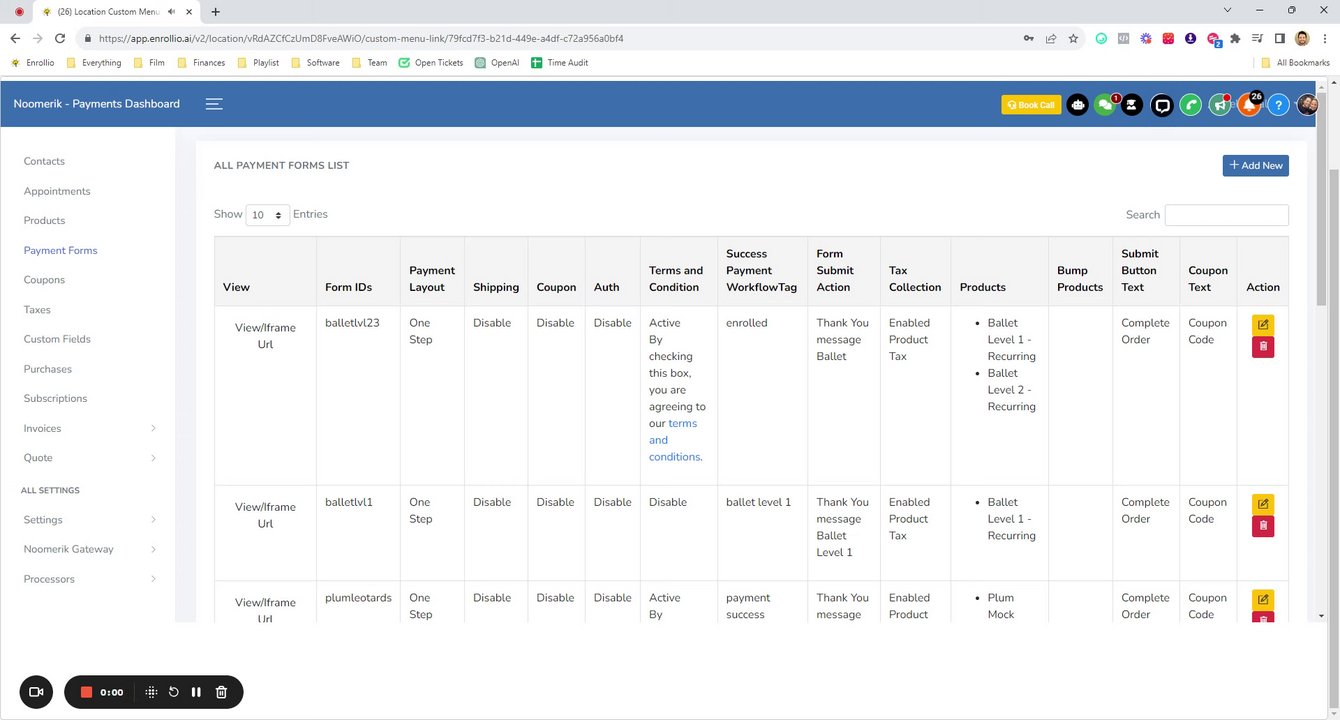Open the terms and conditions link

coord(672,440)
